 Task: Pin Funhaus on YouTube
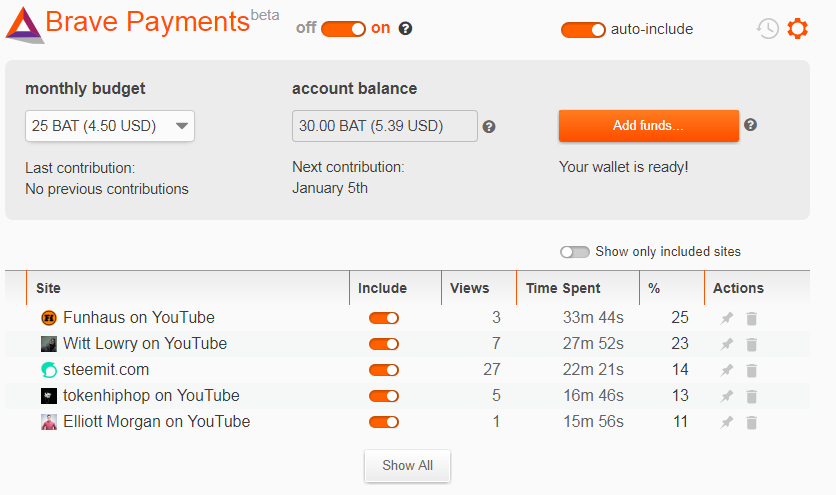(x=727, y=318)
